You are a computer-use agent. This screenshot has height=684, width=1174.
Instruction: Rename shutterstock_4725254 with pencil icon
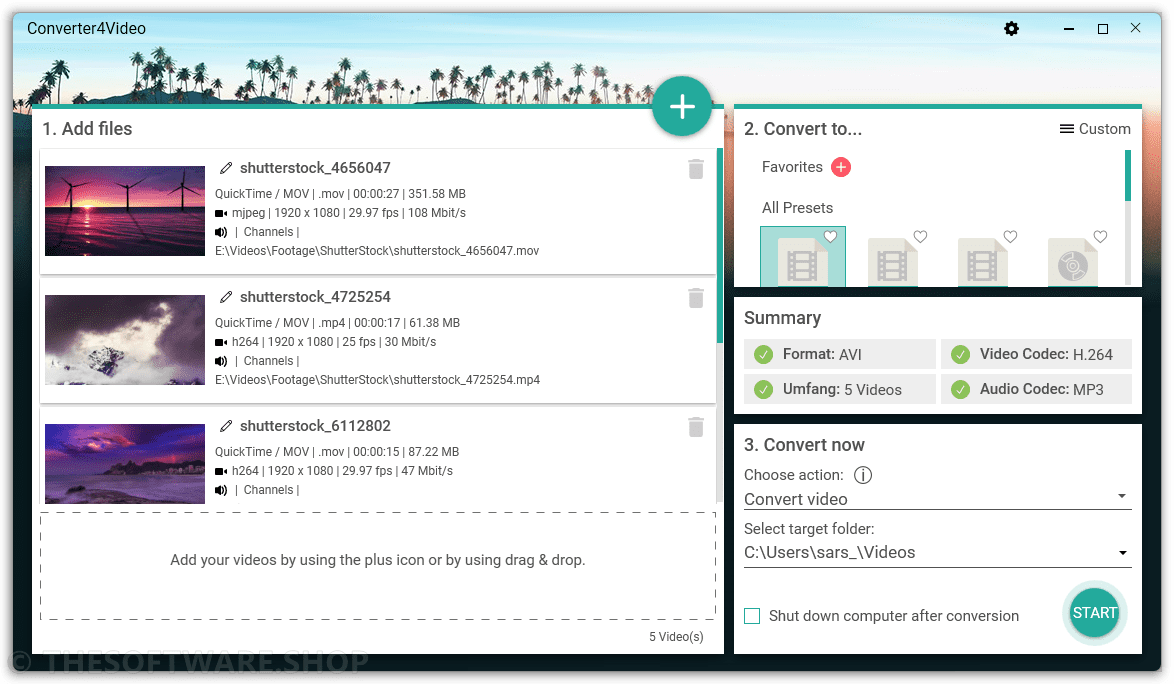click(x=225, y=297)
